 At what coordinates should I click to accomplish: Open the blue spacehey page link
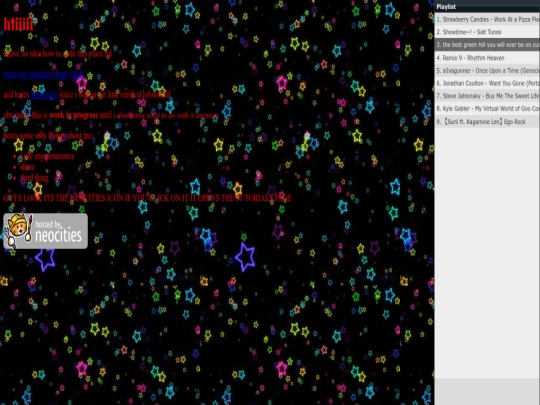43,75
